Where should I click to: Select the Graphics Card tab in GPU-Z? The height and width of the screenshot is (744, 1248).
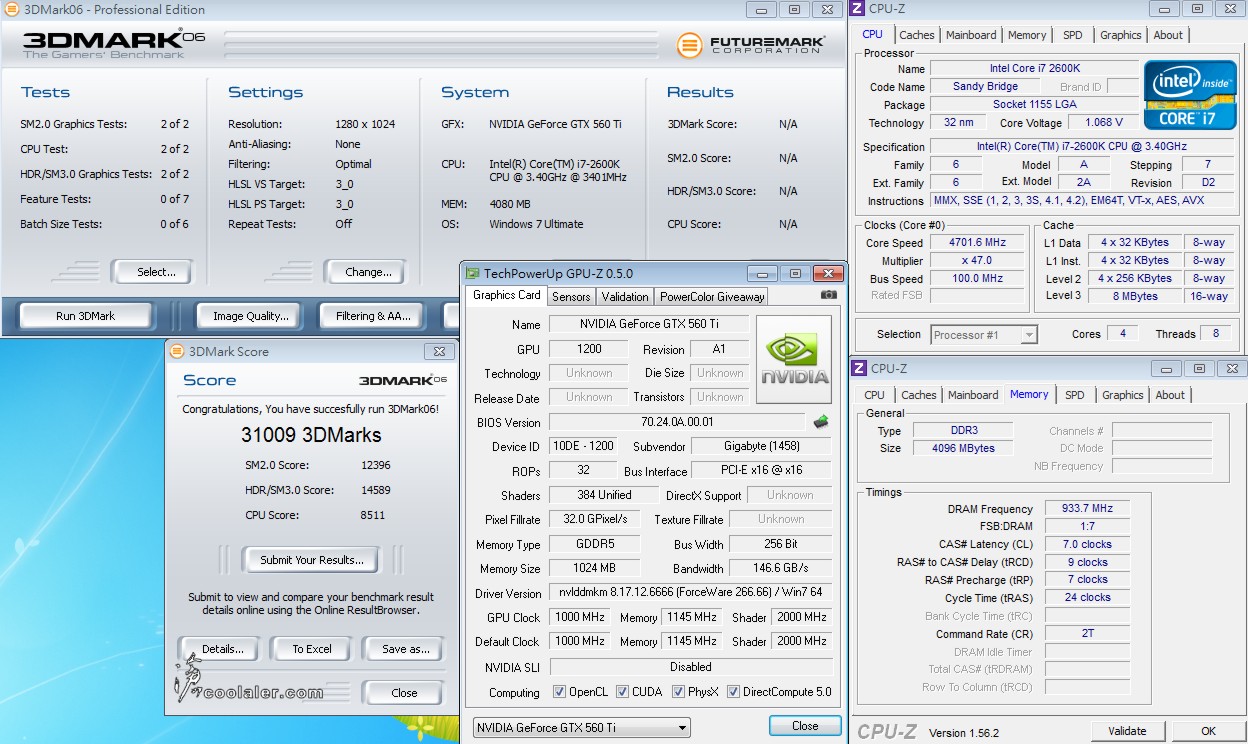point(506,295)
